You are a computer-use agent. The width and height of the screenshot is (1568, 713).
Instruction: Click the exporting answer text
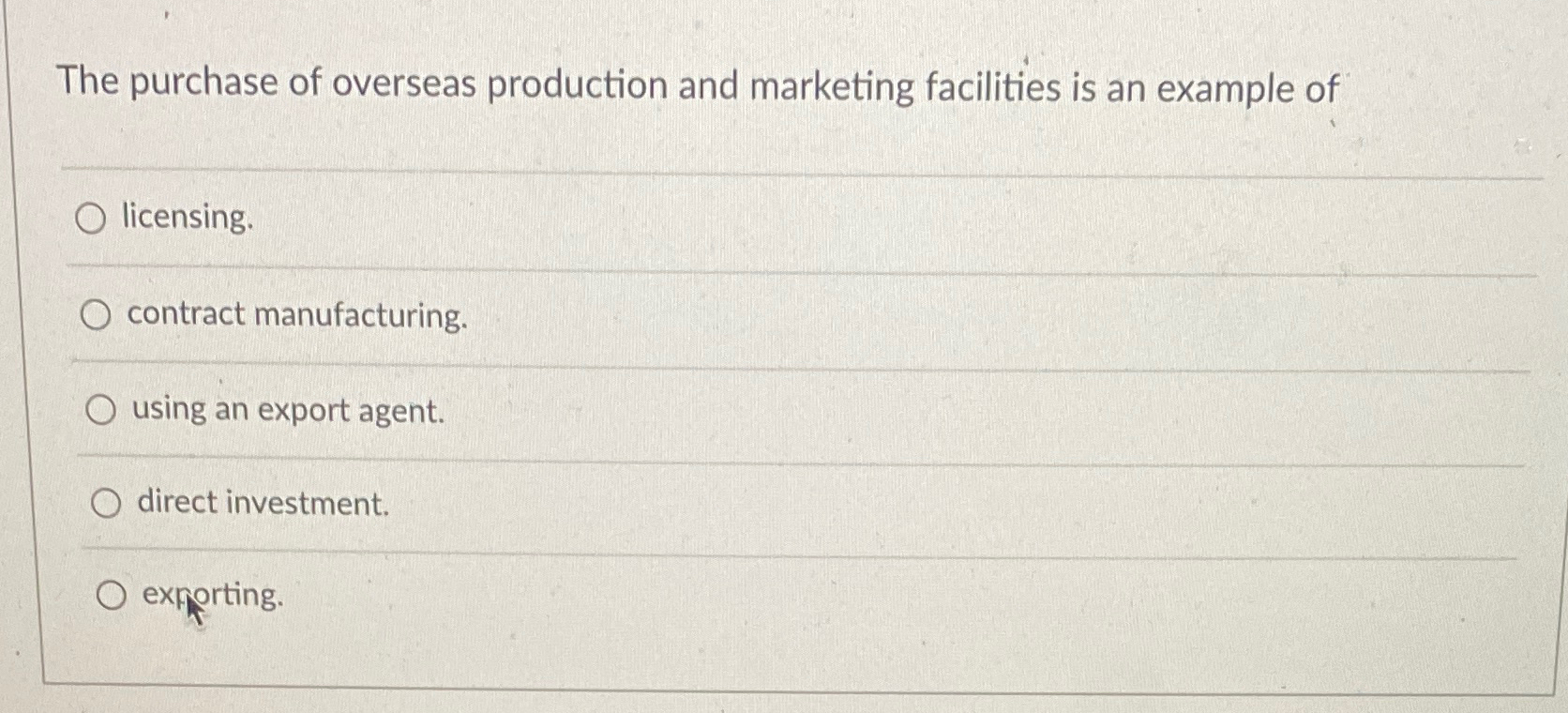click(213, 595)
